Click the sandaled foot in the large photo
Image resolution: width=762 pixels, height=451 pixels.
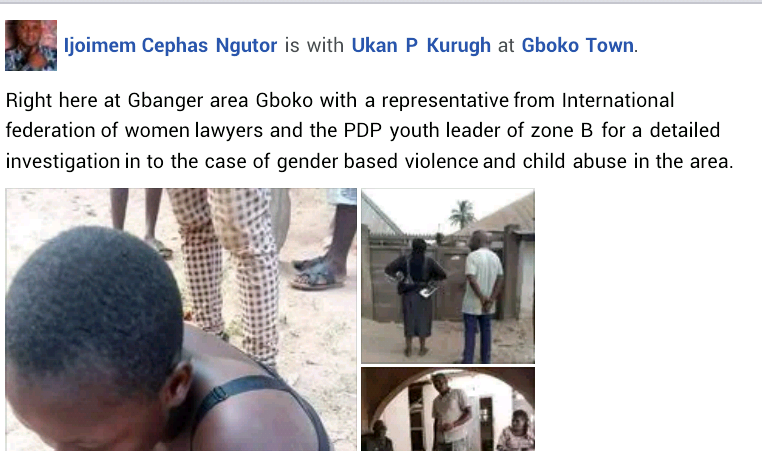(x=316, y=274)
